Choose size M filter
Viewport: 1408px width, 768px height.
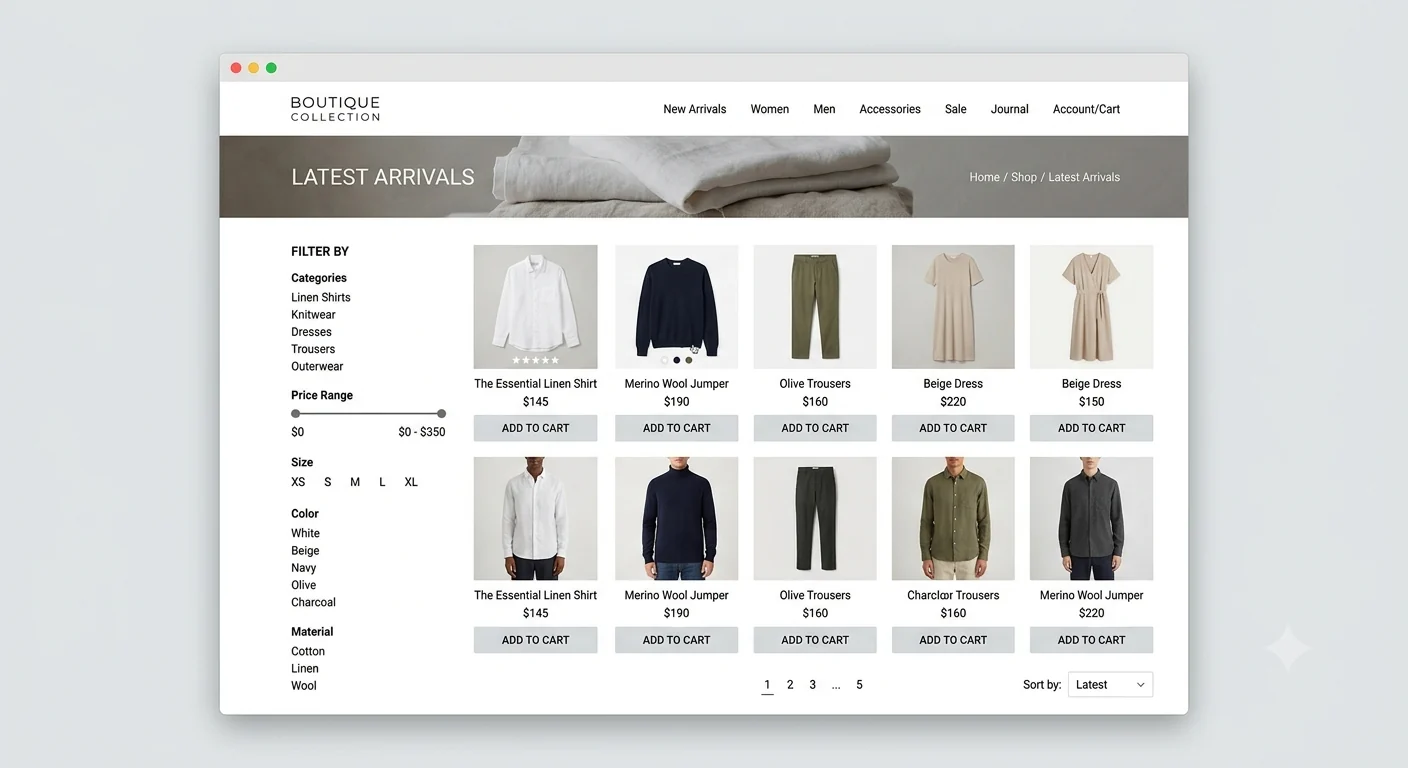coord(355,482)
